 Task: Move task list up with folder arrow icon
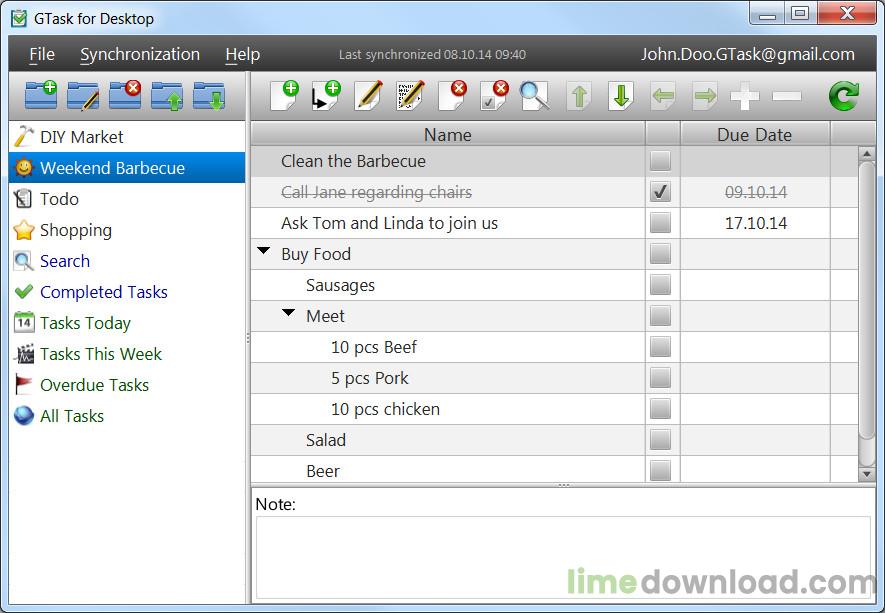pos(167,95)
